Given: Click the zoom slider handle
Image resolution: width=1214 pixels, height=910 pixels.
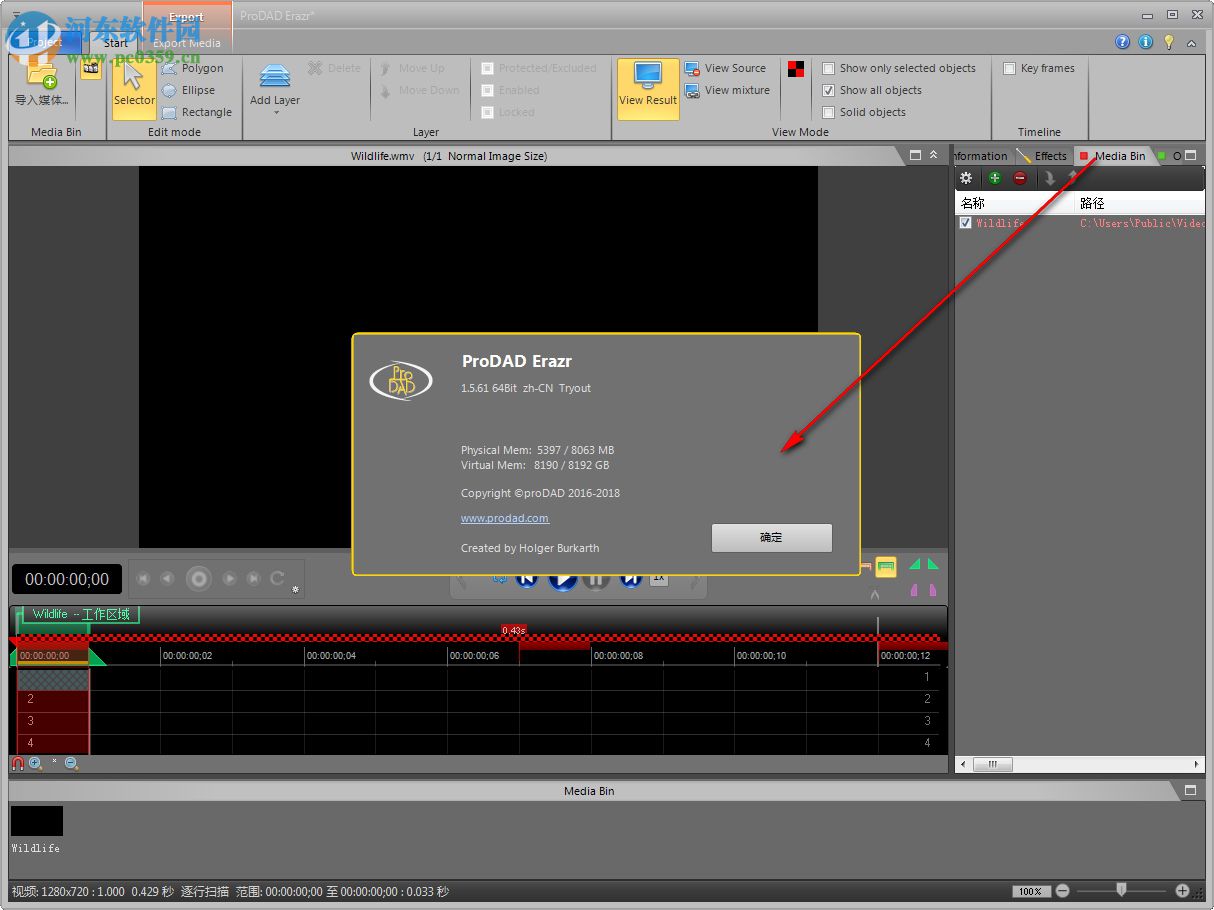Looking at the screenshot, I should (x=1122, y=889).
